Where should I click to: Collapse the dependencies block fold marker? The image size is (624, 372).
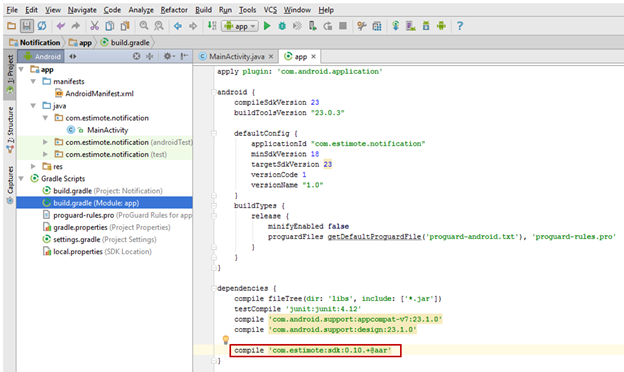[214, 288]
